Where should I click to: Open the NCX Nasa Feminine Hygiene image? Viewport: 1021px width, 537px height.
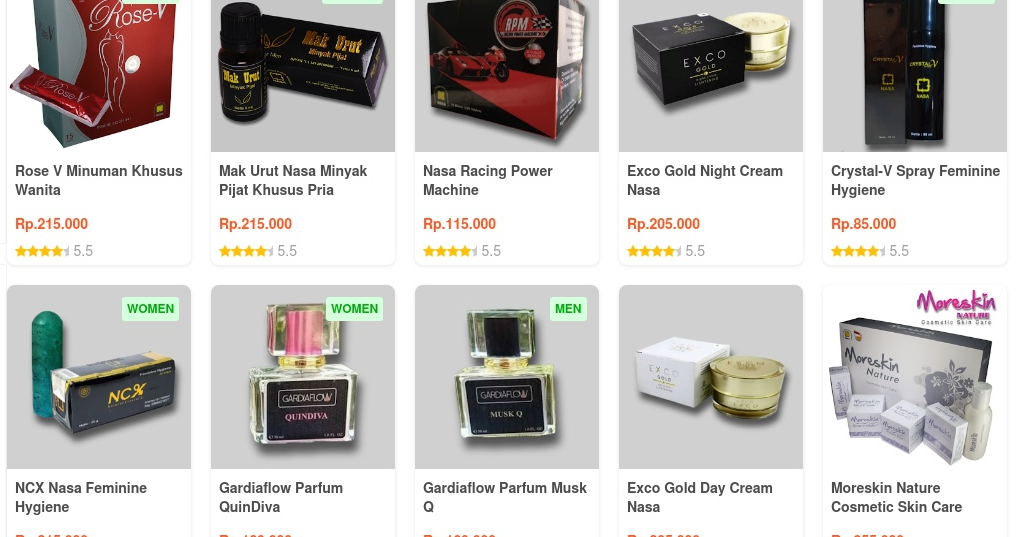pos(99,377)
